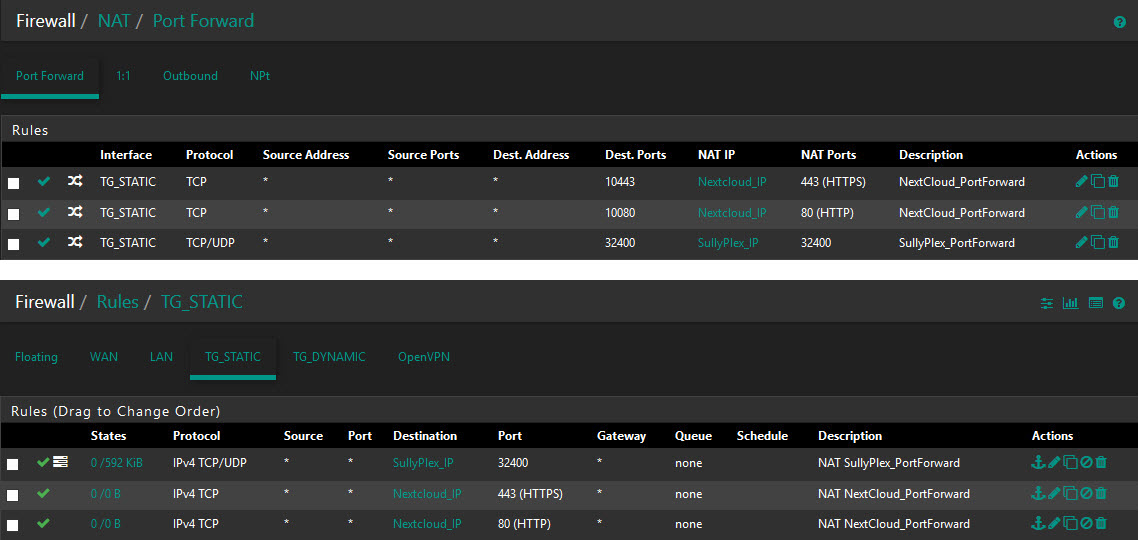
Task: Open the TG_DYNAMIC rules tab
Action: click(x=329, y=357)
